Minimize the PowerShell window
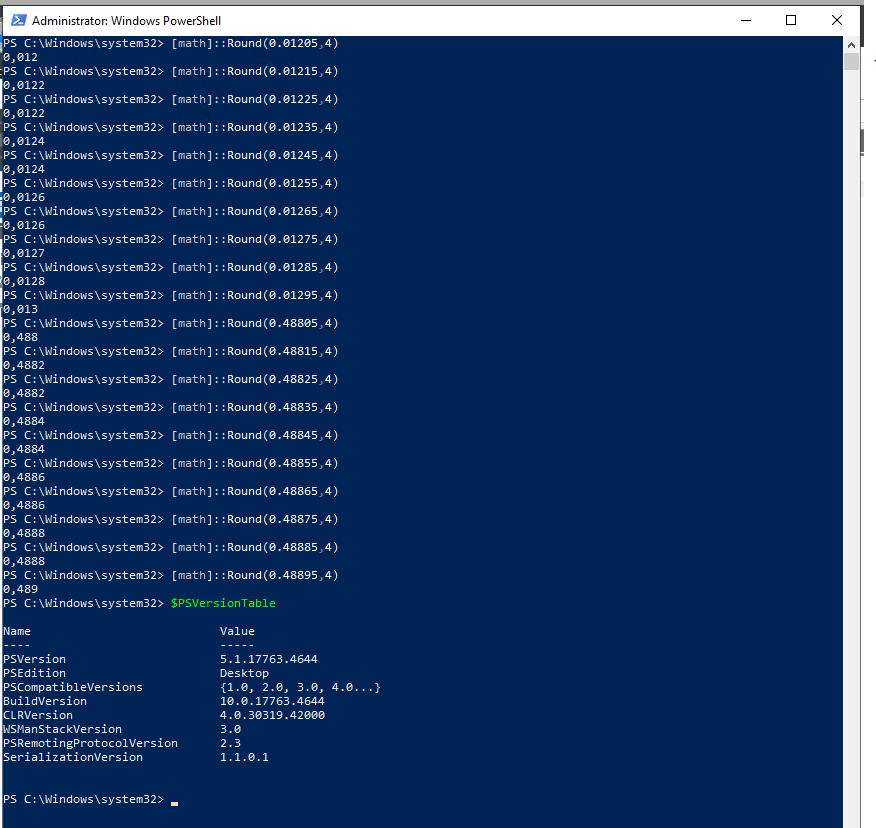The height and width of the screenshot is (828, 876). (x=746, y=21)
